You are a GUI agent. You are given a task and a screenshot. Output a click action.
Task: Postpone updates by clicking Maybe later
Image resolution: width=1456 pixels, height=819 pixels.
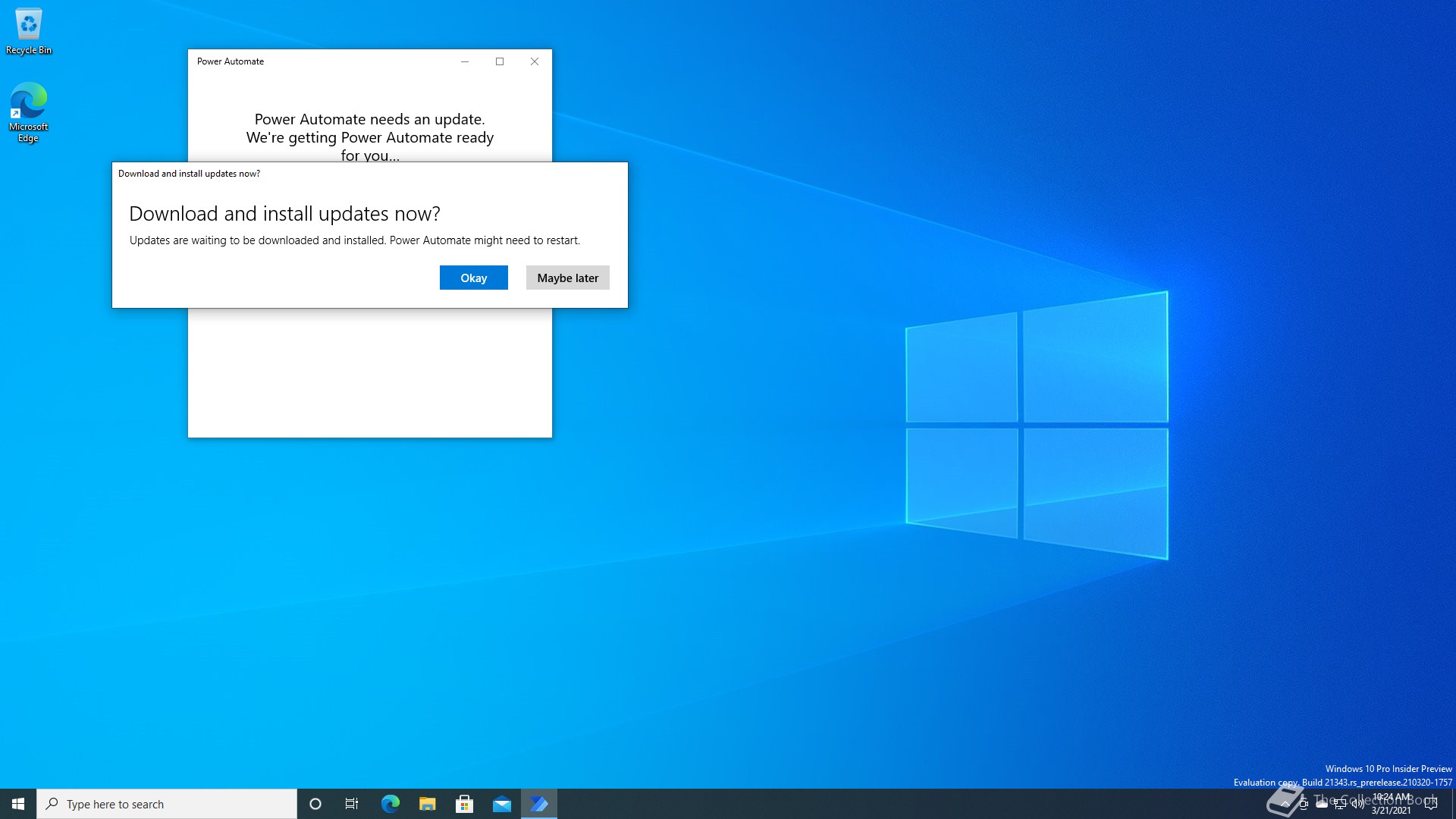tap(567, 278)
